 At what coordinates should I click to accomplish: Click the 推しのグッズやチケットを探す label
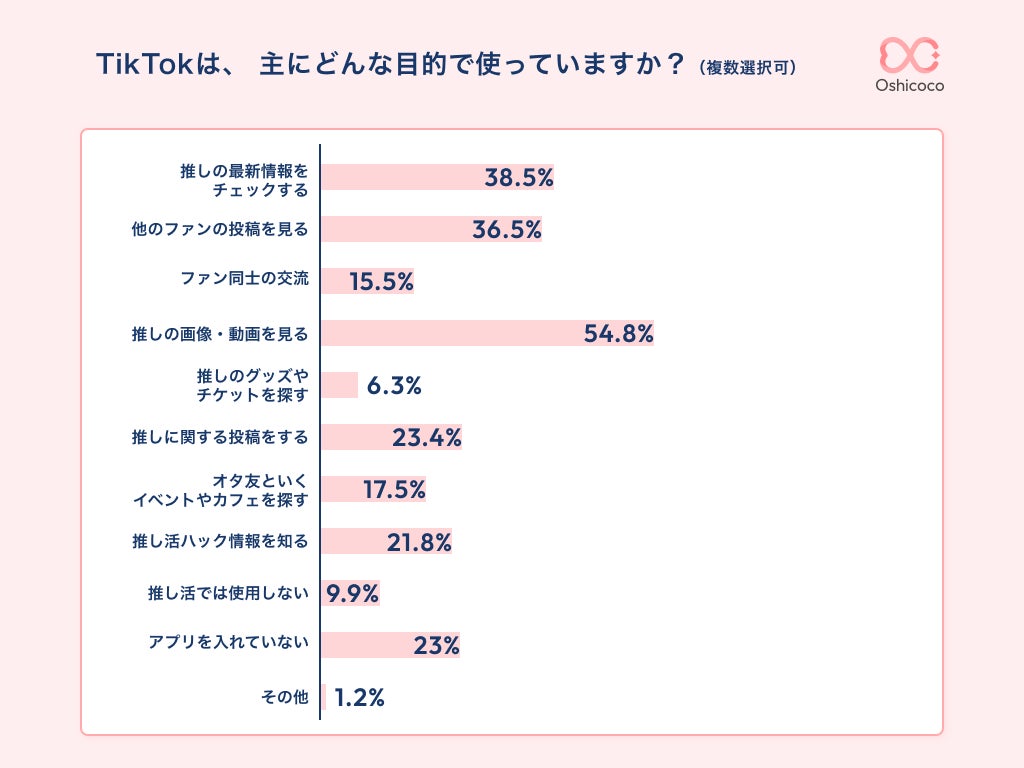pyautogui.click(x=252, y=385)
